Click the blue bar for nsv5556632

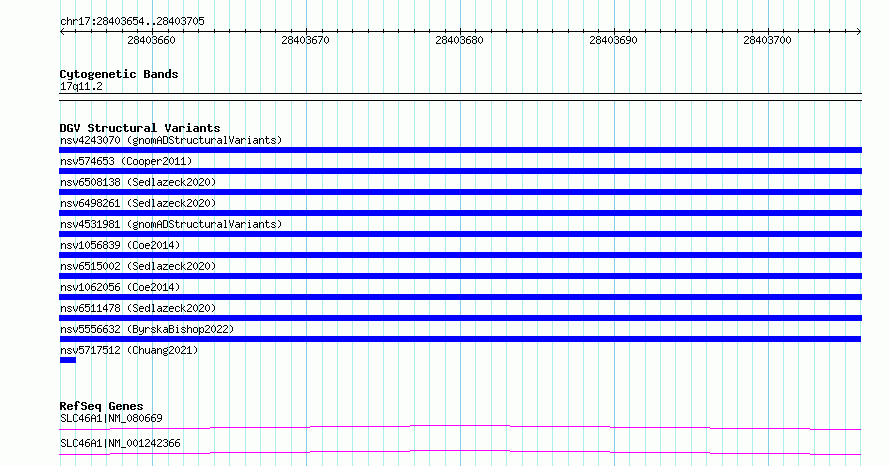pyautogui.click(x=460, y=339)
